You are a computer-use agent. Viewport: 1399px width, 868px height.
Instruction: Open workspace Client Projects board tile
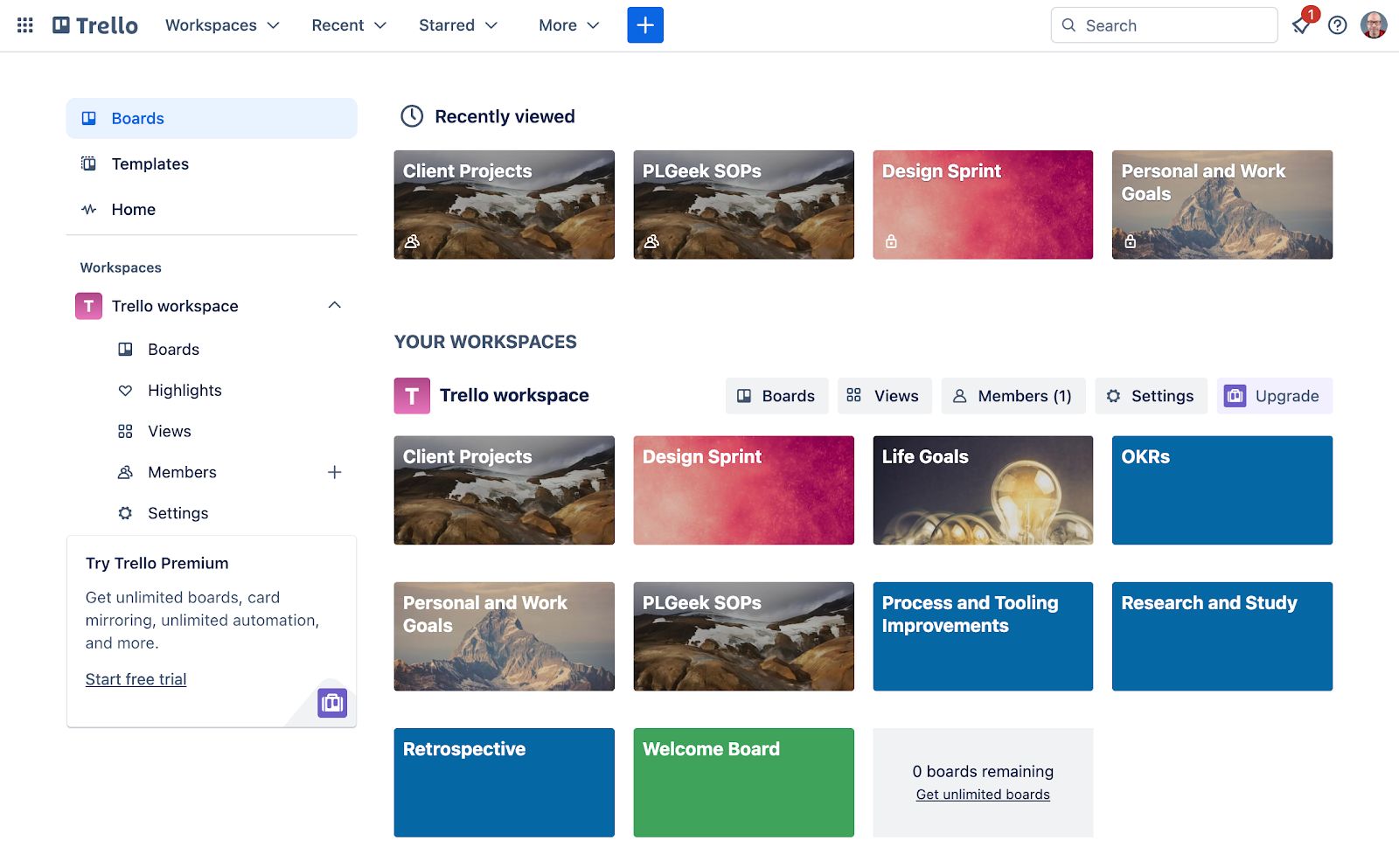505,490
